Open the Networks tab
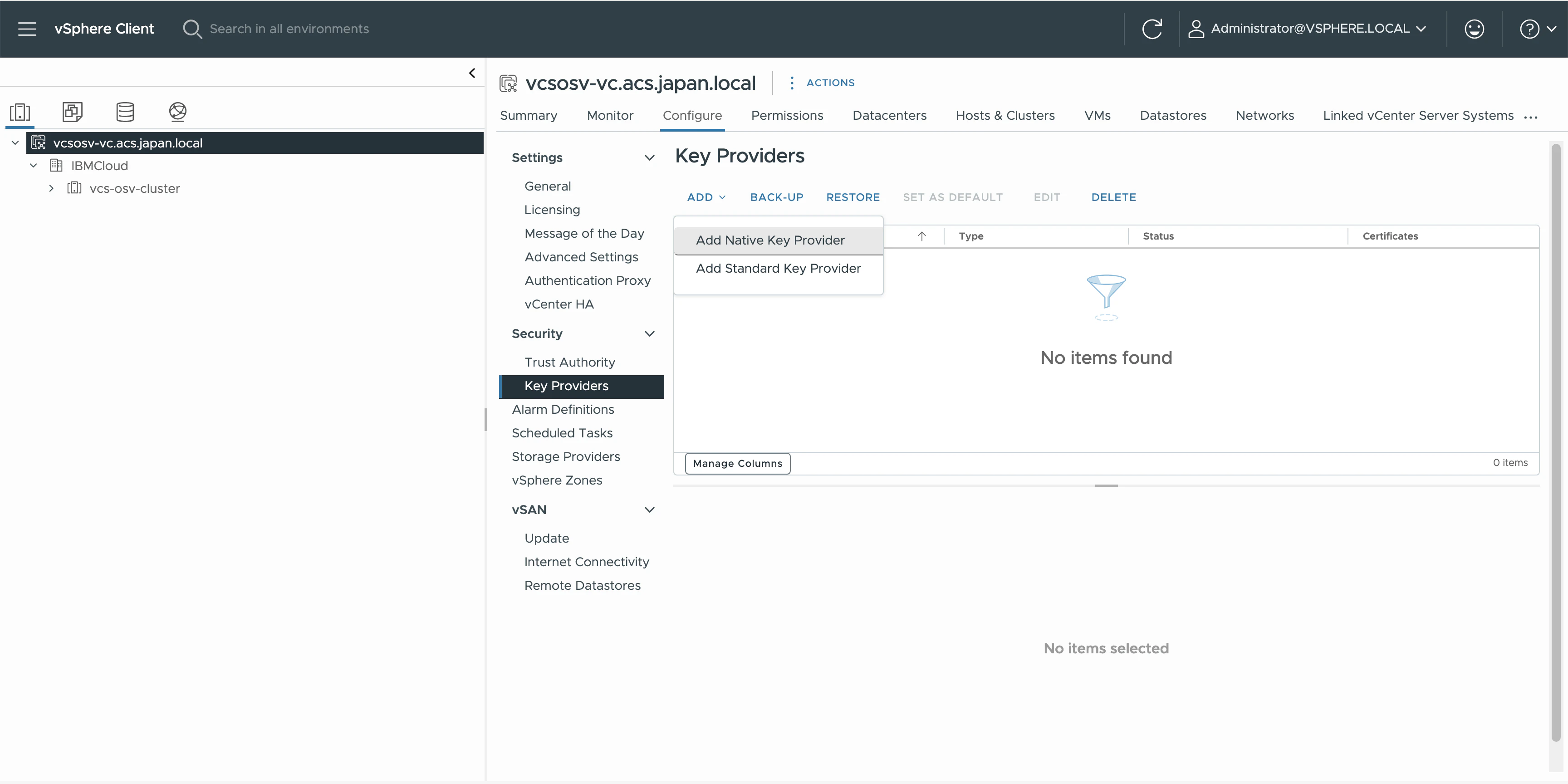The image size is (1568, 784). point(1265,116)
